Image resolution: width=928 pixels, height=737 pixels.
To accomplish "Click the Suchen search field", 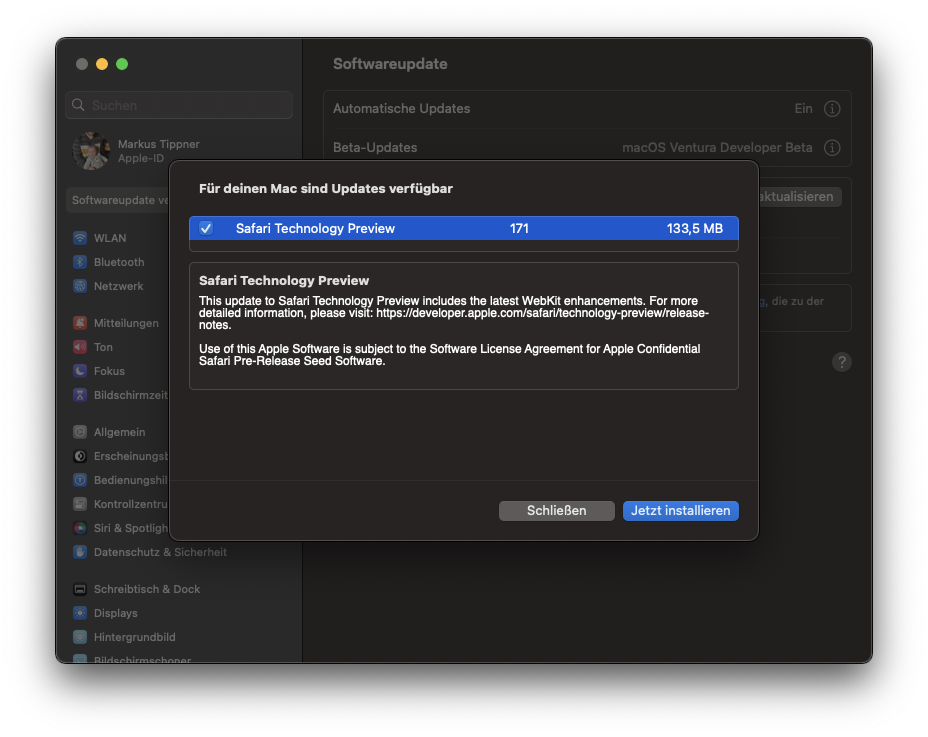I will point(180,105).
